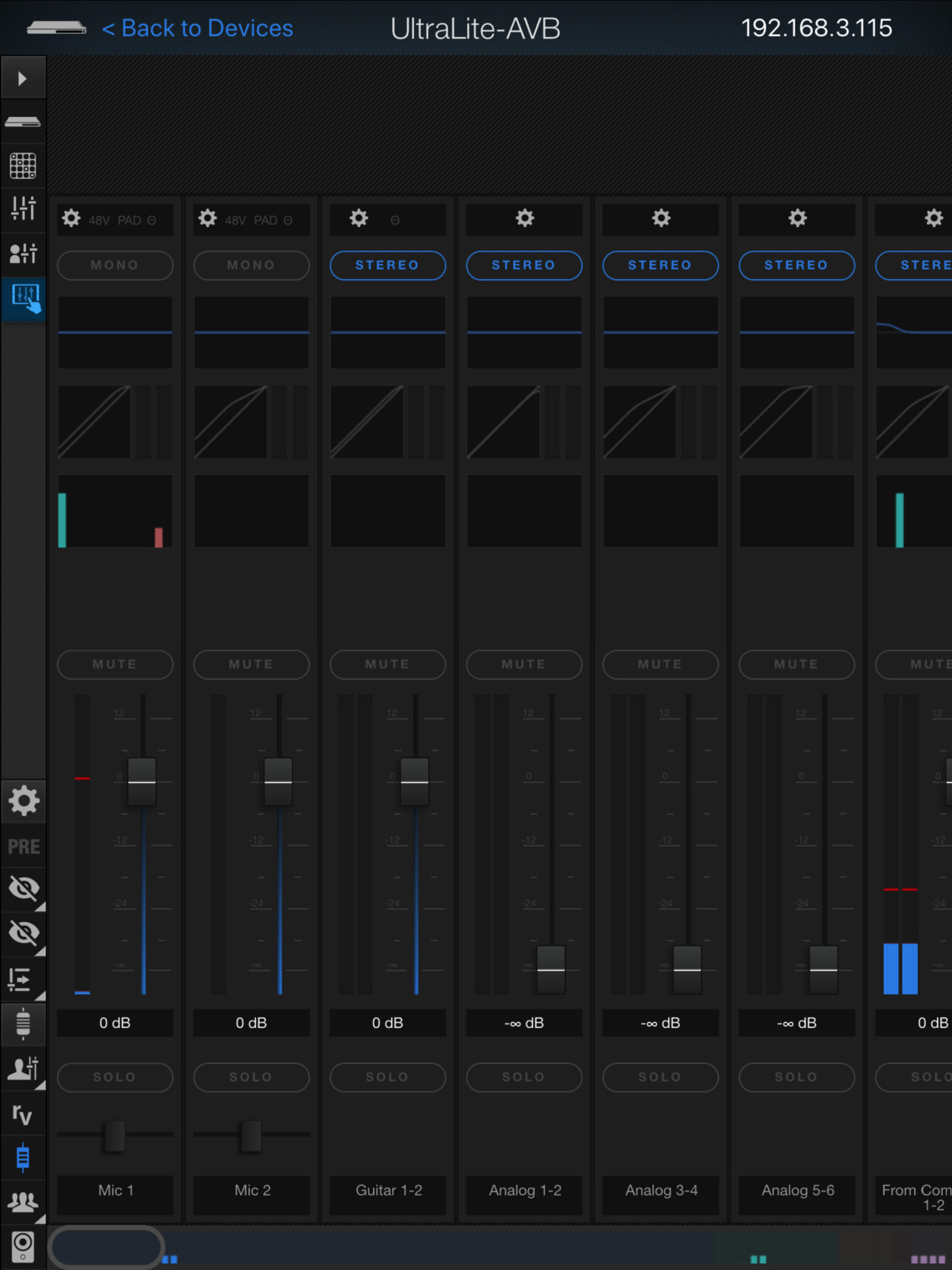Open the upper hidden-eye visibility menu
This screenshot has width=952, height=1270.
click(23, 889)
